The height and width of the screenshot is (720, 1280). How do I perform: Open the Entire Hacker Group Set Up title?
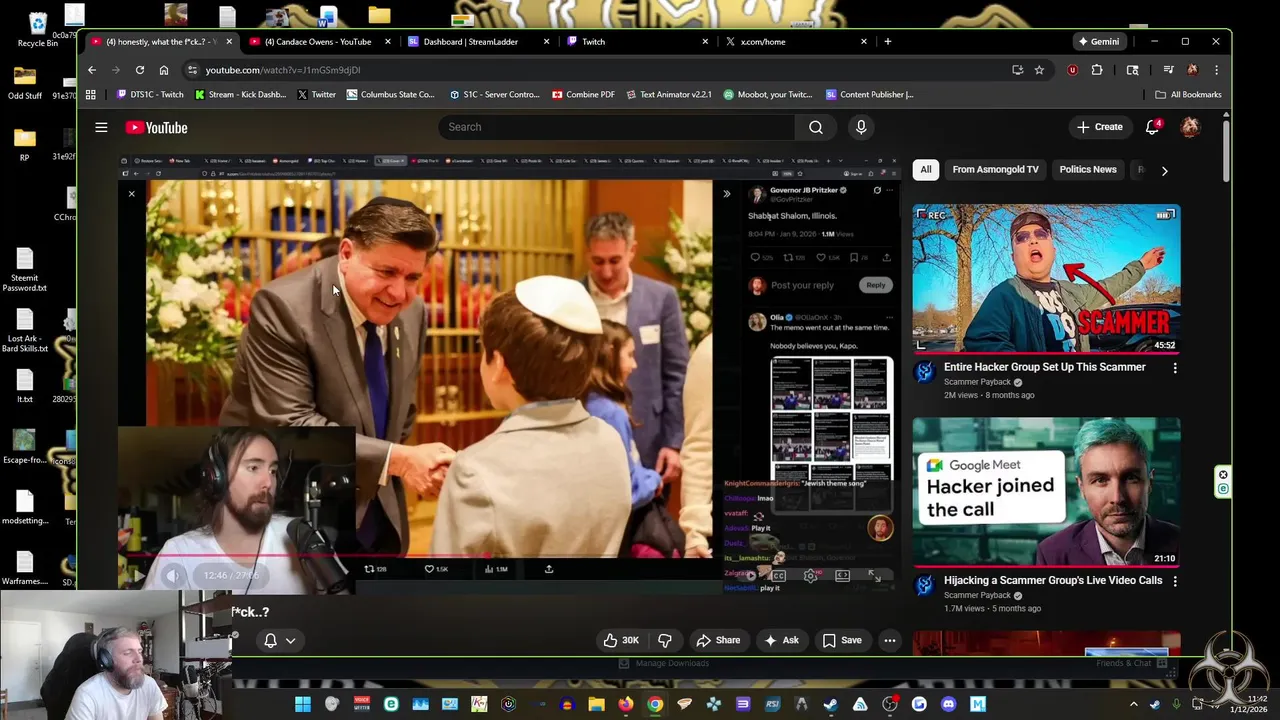pos(1045,367)
